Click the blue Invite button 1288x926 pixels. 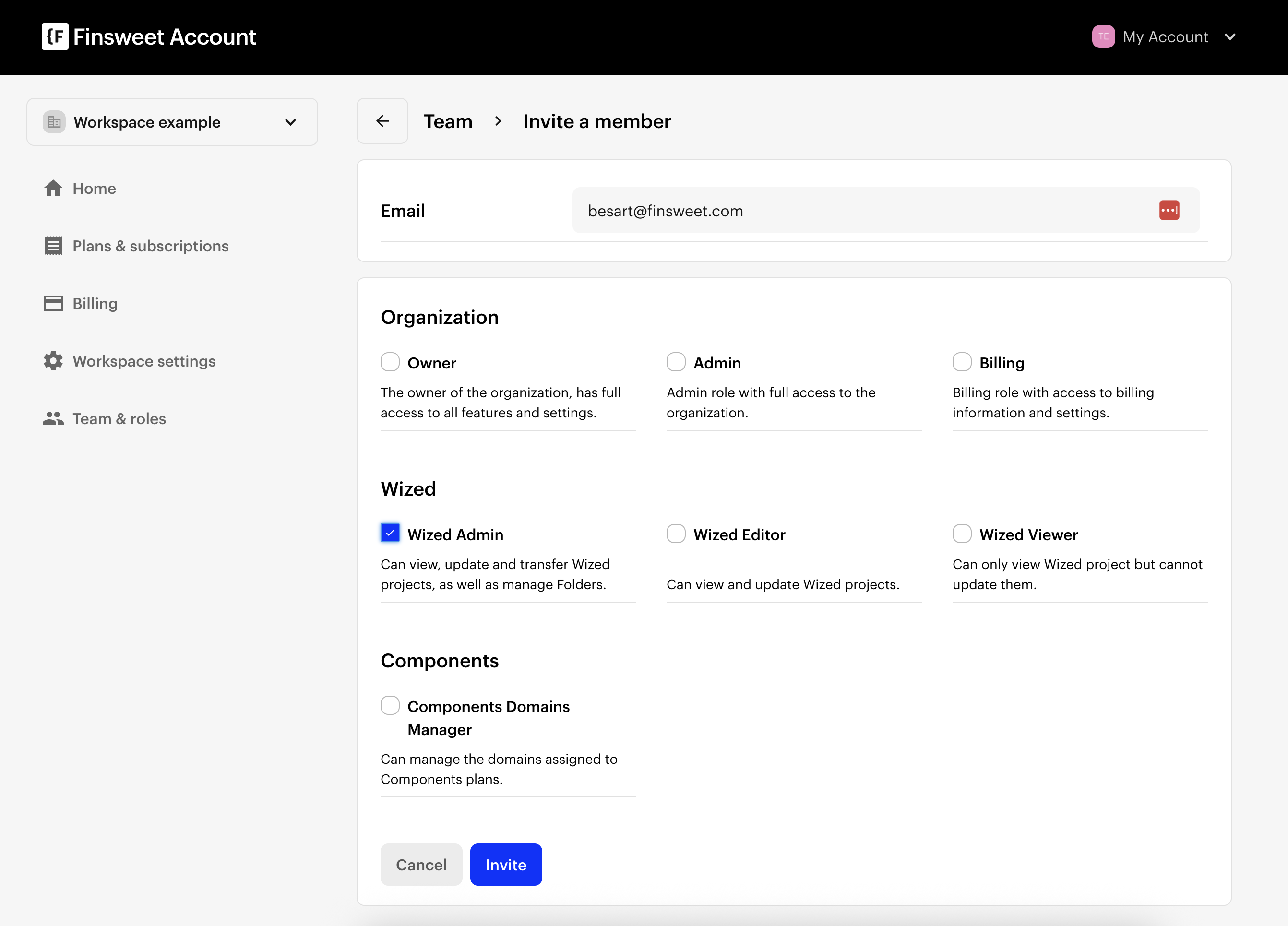(506, 864)
